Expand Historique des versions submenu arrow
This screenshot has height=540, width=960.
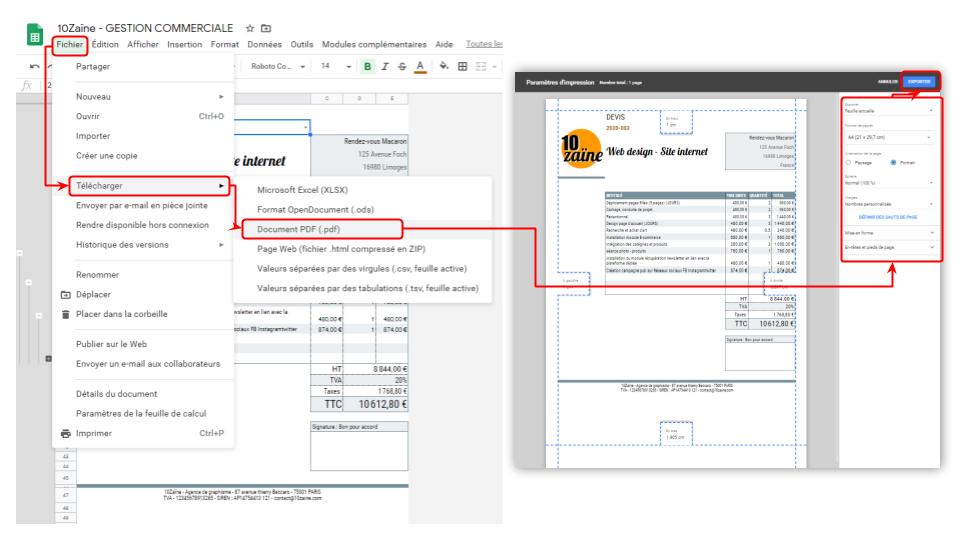click(x=221, y=245)
